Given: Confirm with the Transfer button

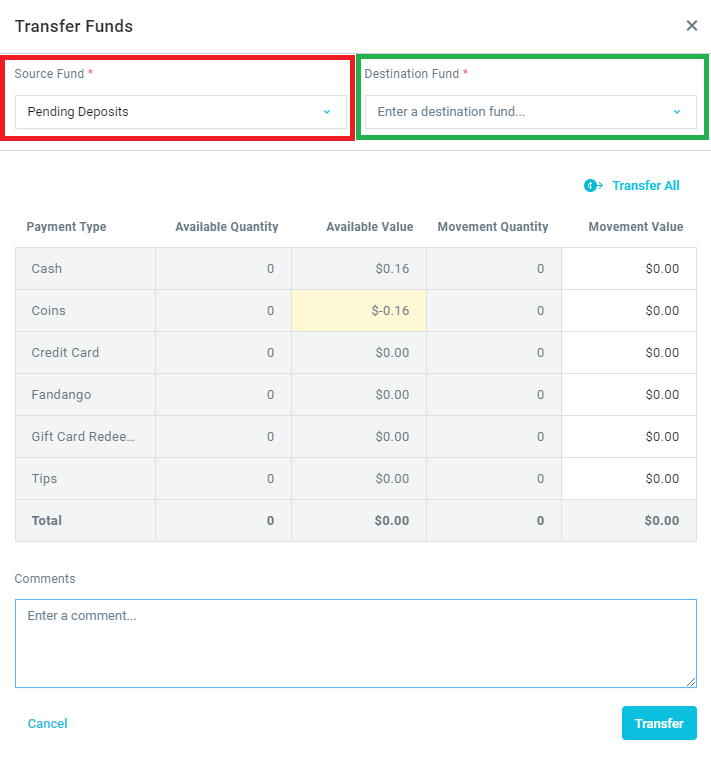Looking at the screenshot, I should pyautogui.click(x=659, y=723).
